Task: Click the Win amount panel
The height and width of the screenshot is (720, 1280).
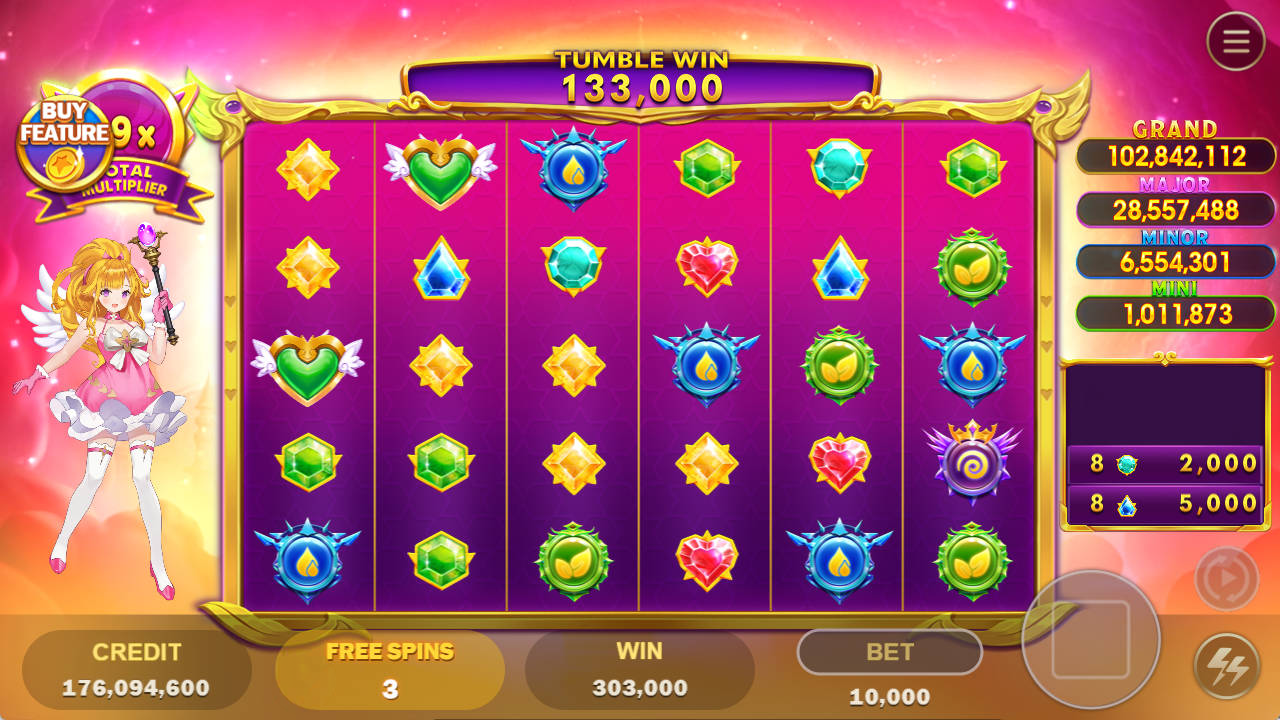Action: 640,670
